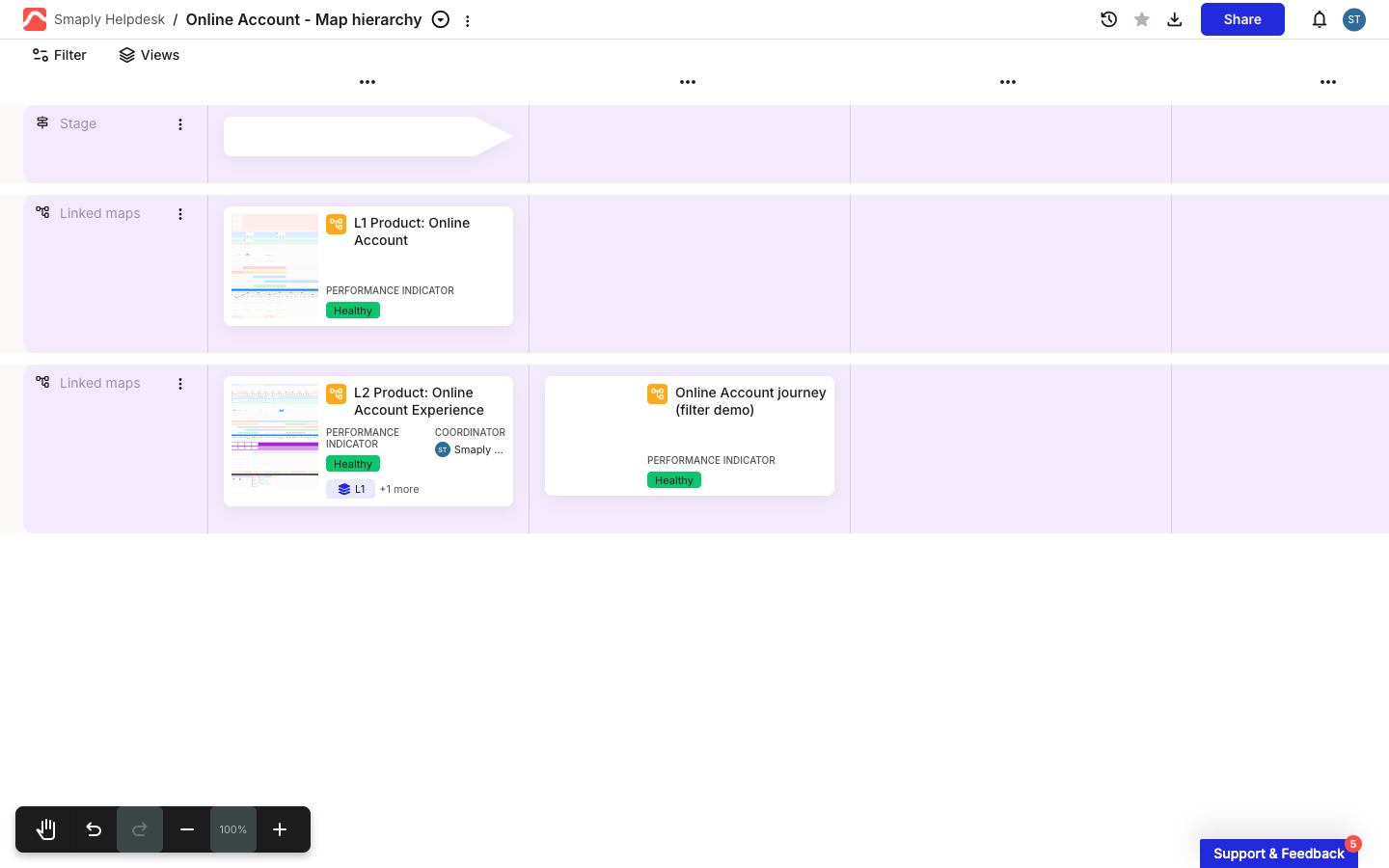The height and width of the screenshot is (868, 1389).
Task: Click the L2 Product card orange map icon
Action: point(337,394)
